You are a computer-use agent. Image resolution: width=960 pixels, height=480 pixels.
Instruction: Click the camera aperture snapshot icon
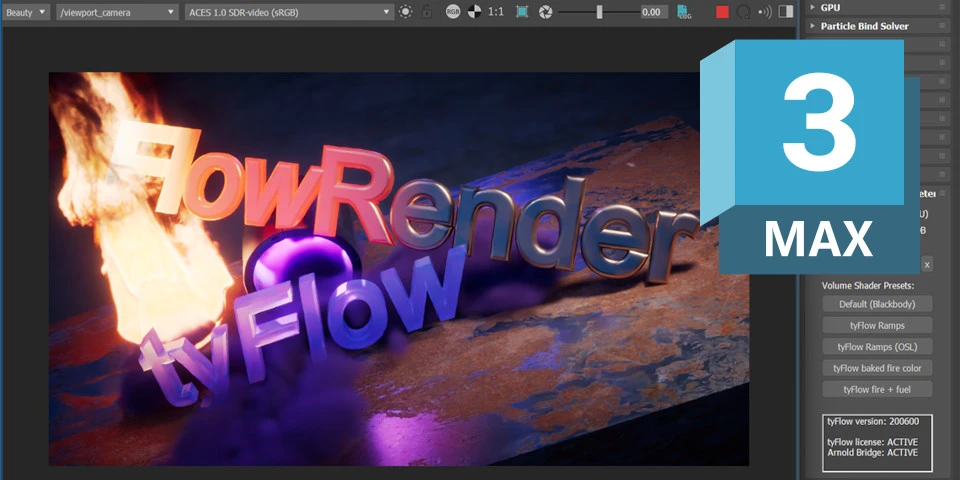[545, 12]
